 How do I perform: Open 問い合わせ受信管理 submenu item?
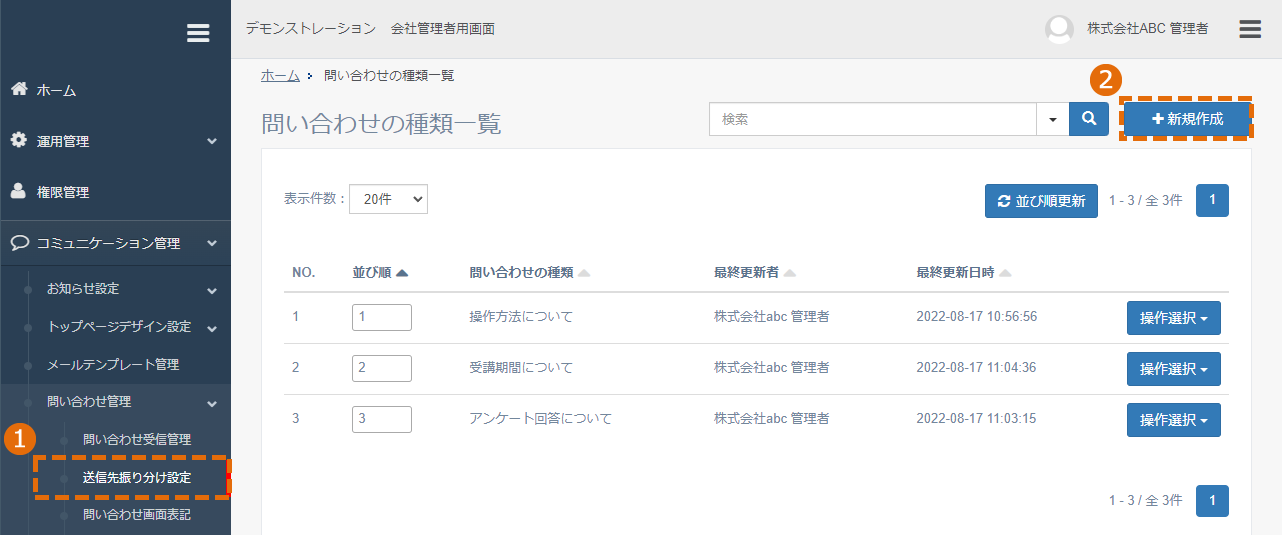137,439
